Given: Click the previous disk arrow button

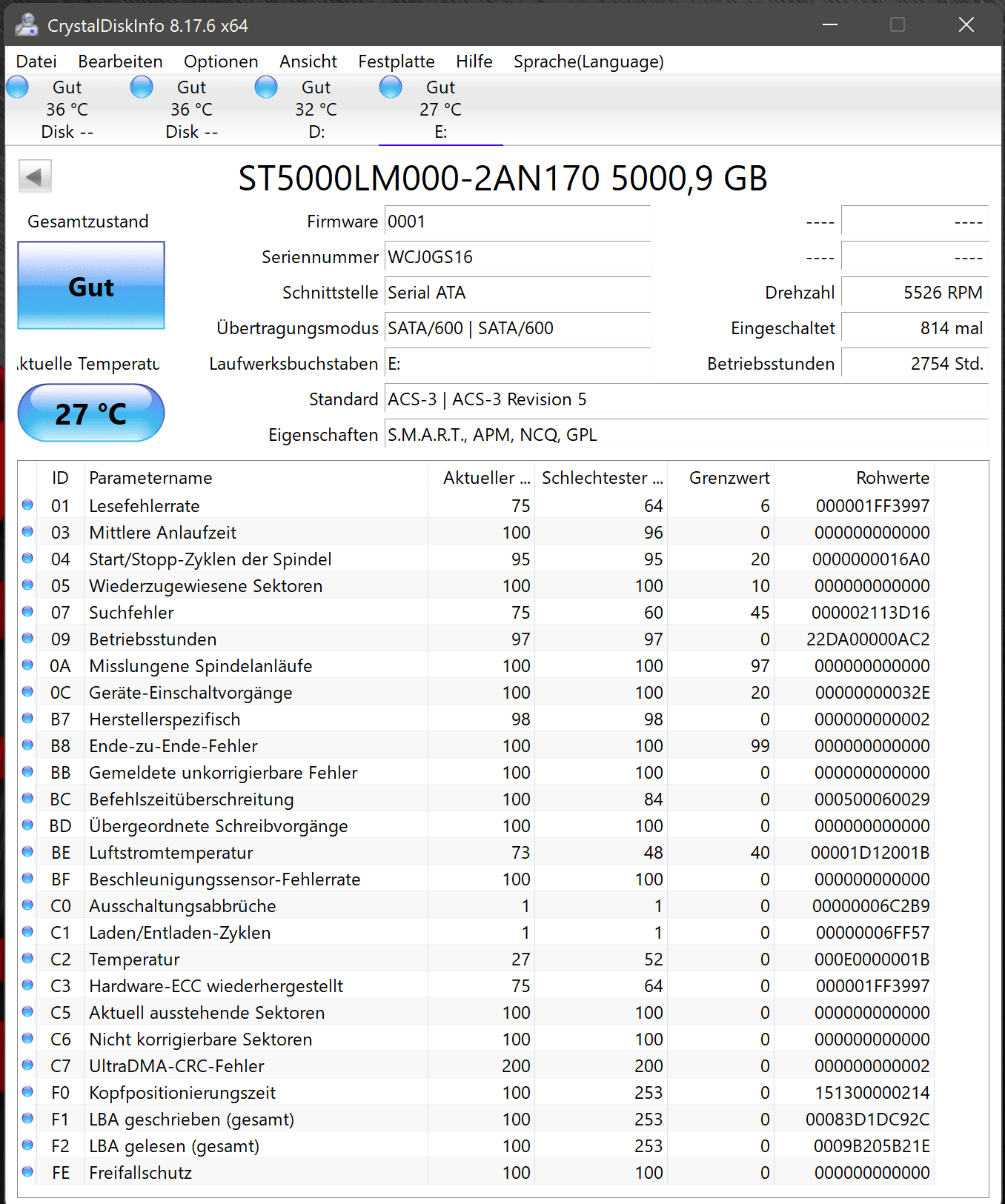Looking at the screenshot, I should point(35,176).
